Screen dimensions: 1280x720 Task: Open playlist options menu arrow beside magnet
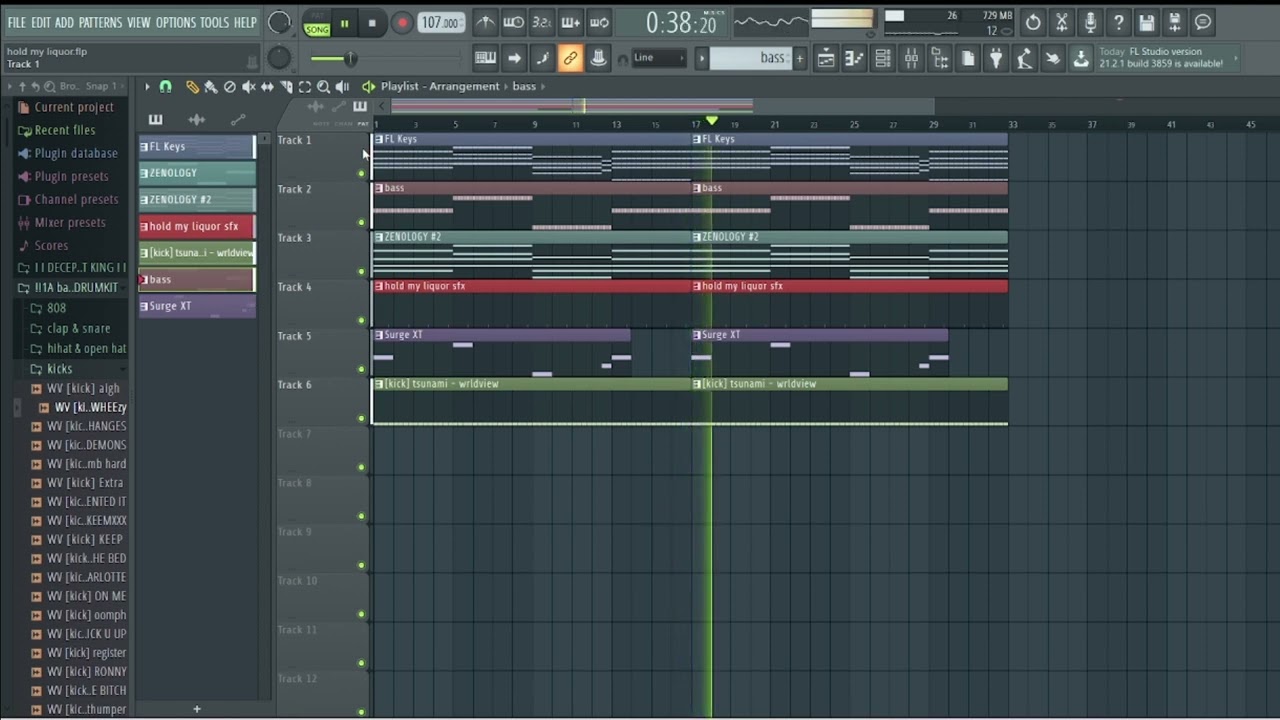point(147,87)
